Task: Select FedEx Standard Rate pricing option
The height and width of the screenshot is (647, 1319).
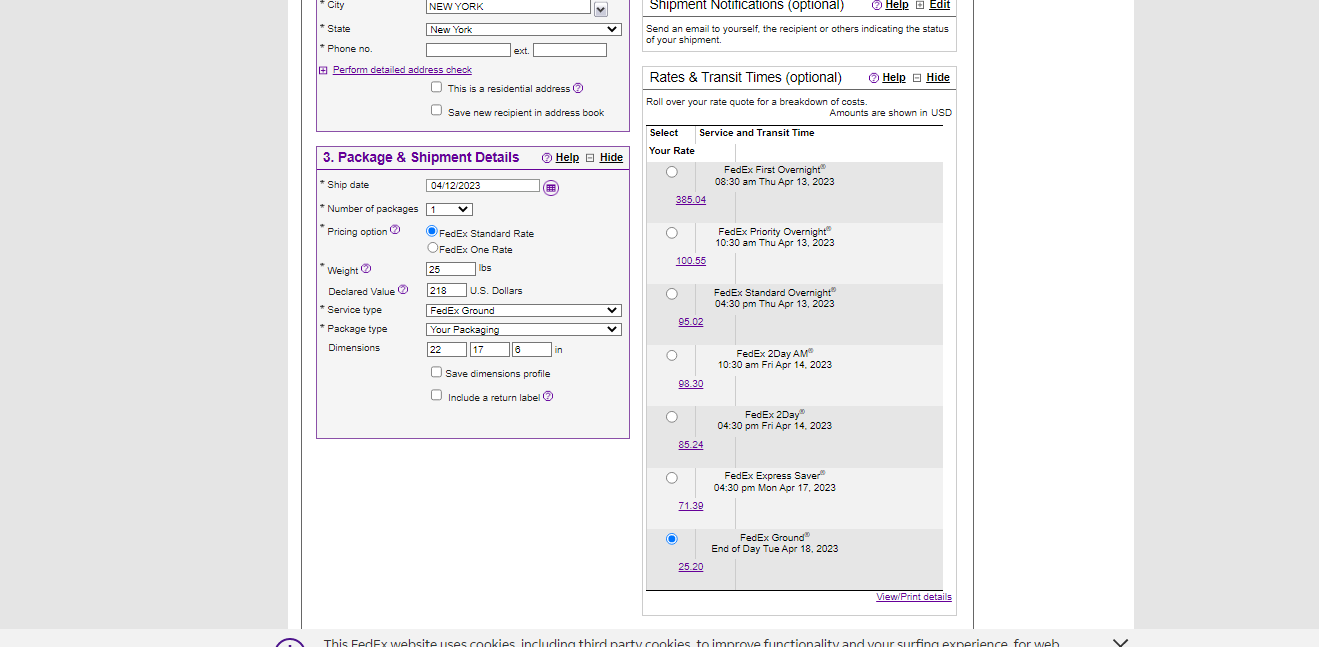Action: click(x=432, y=231)
